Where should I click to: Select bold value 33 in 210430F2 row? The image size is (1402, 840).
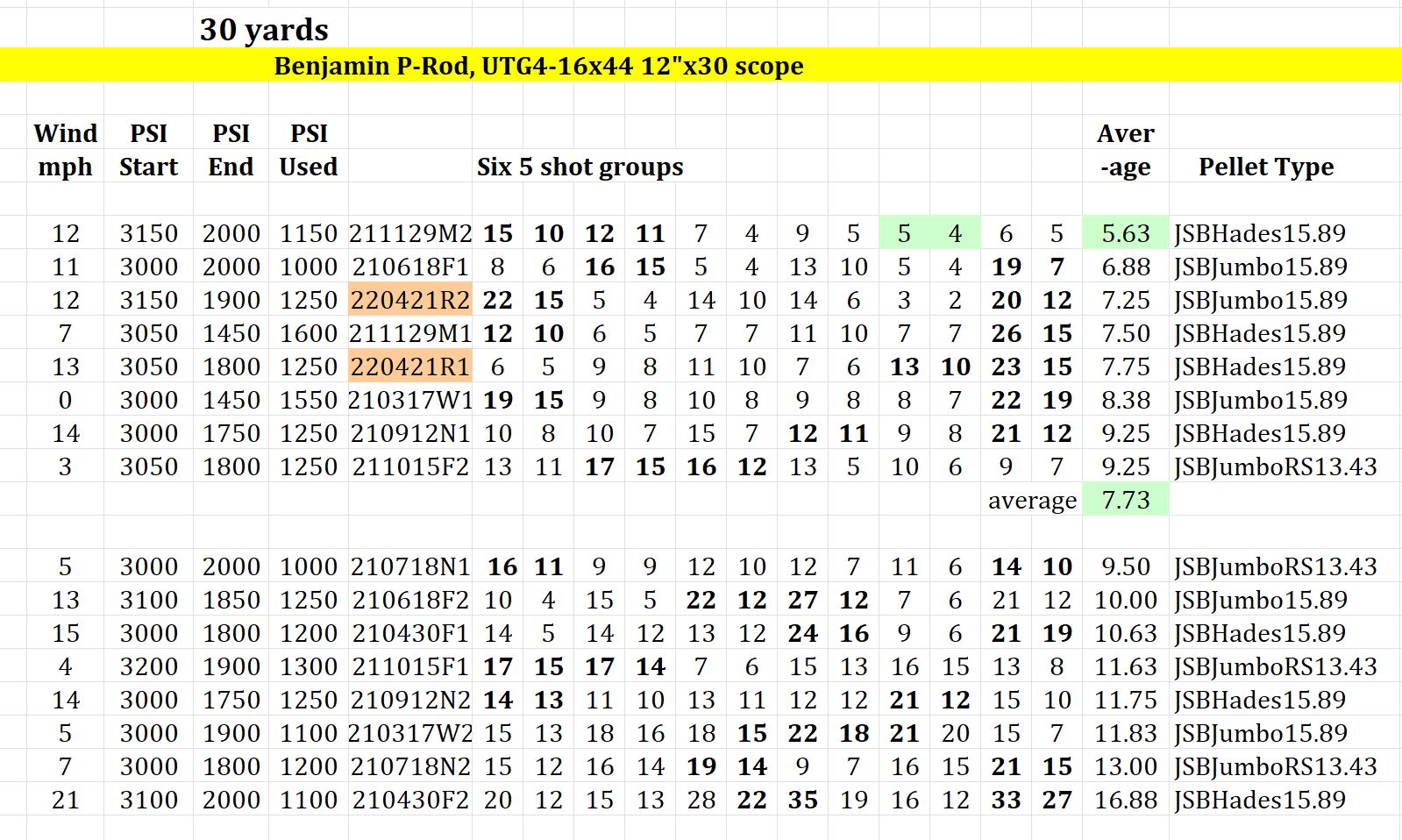[x=1007, y=800]
